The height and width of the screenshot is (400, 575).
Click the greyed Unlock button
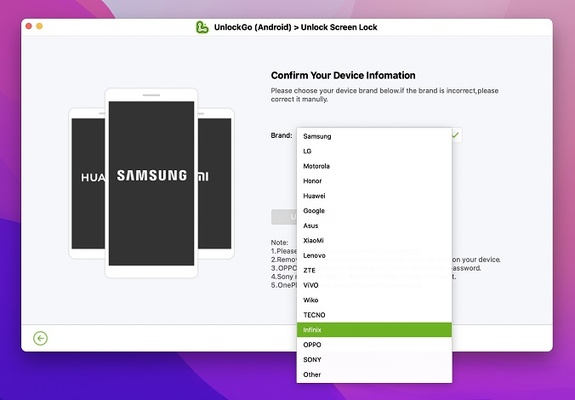coord(284,217)
